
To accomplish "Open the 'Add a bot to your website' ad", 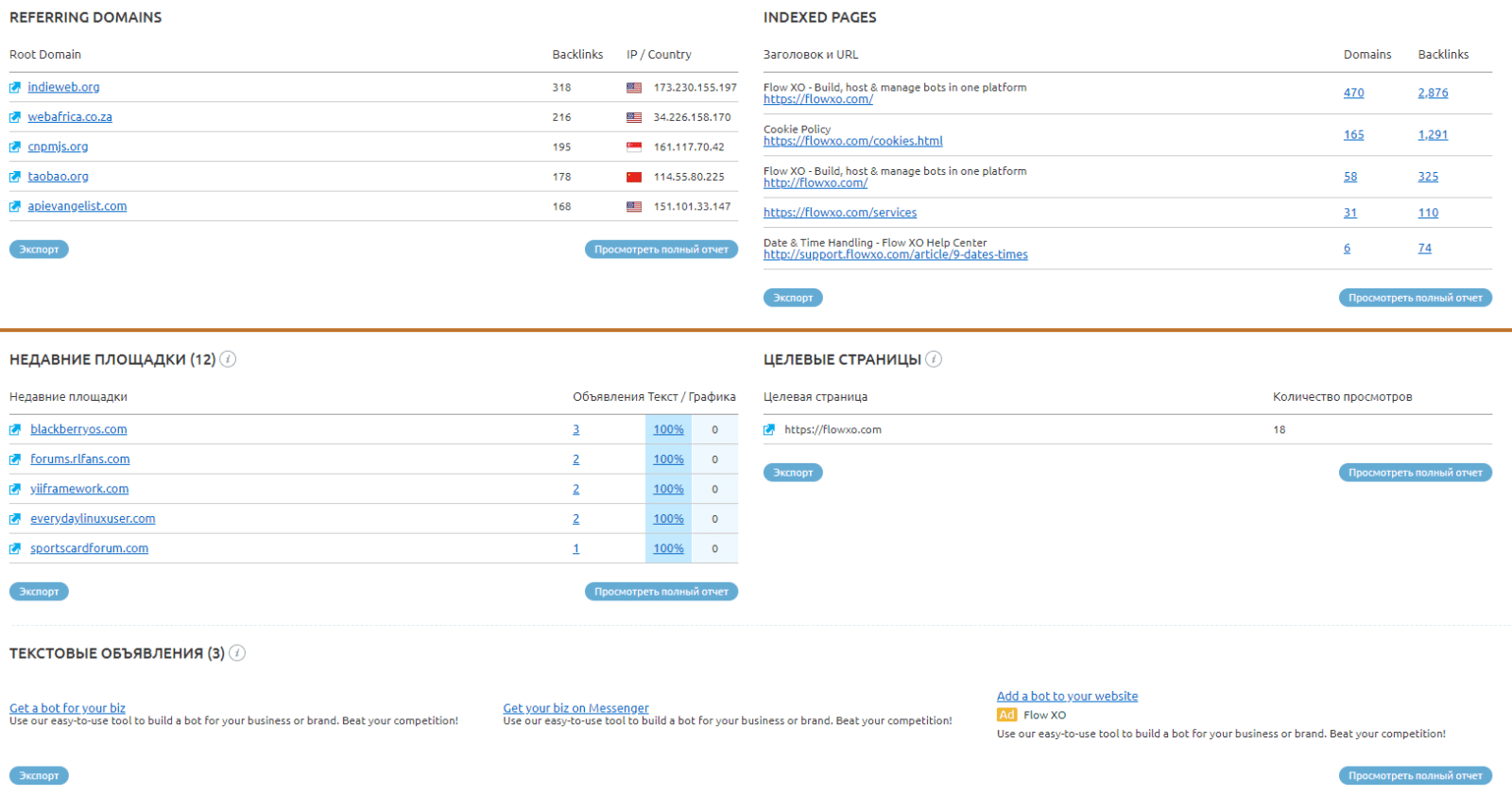I will [1067, 697].
